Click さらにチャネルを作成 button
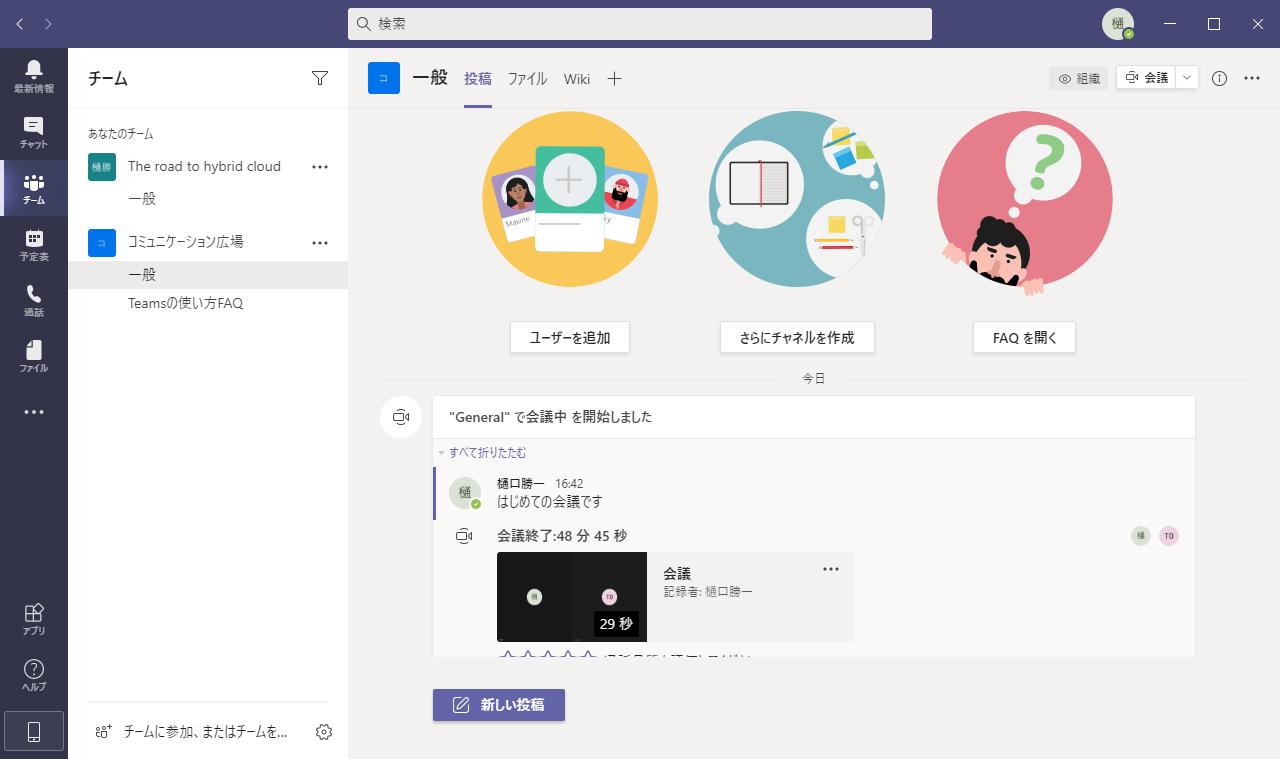This screenshot has height=759, width=1280. click(797, 337)
